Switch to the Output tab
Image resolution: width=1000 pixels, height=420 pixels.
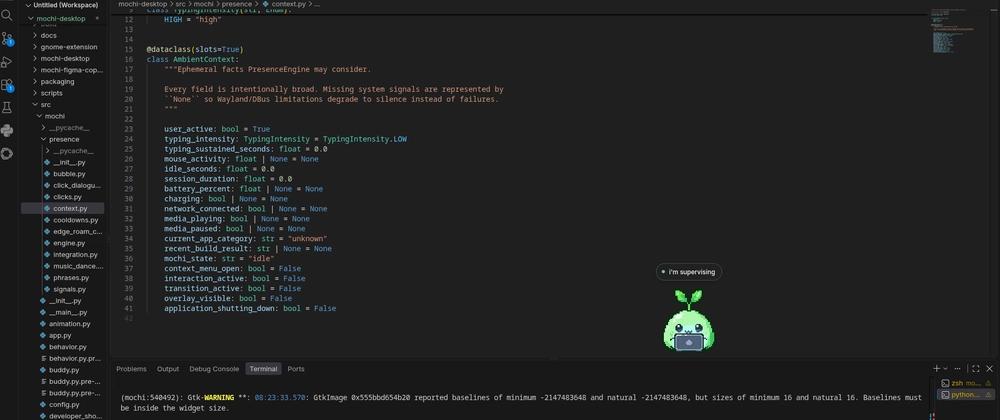[x=168, y=368]
